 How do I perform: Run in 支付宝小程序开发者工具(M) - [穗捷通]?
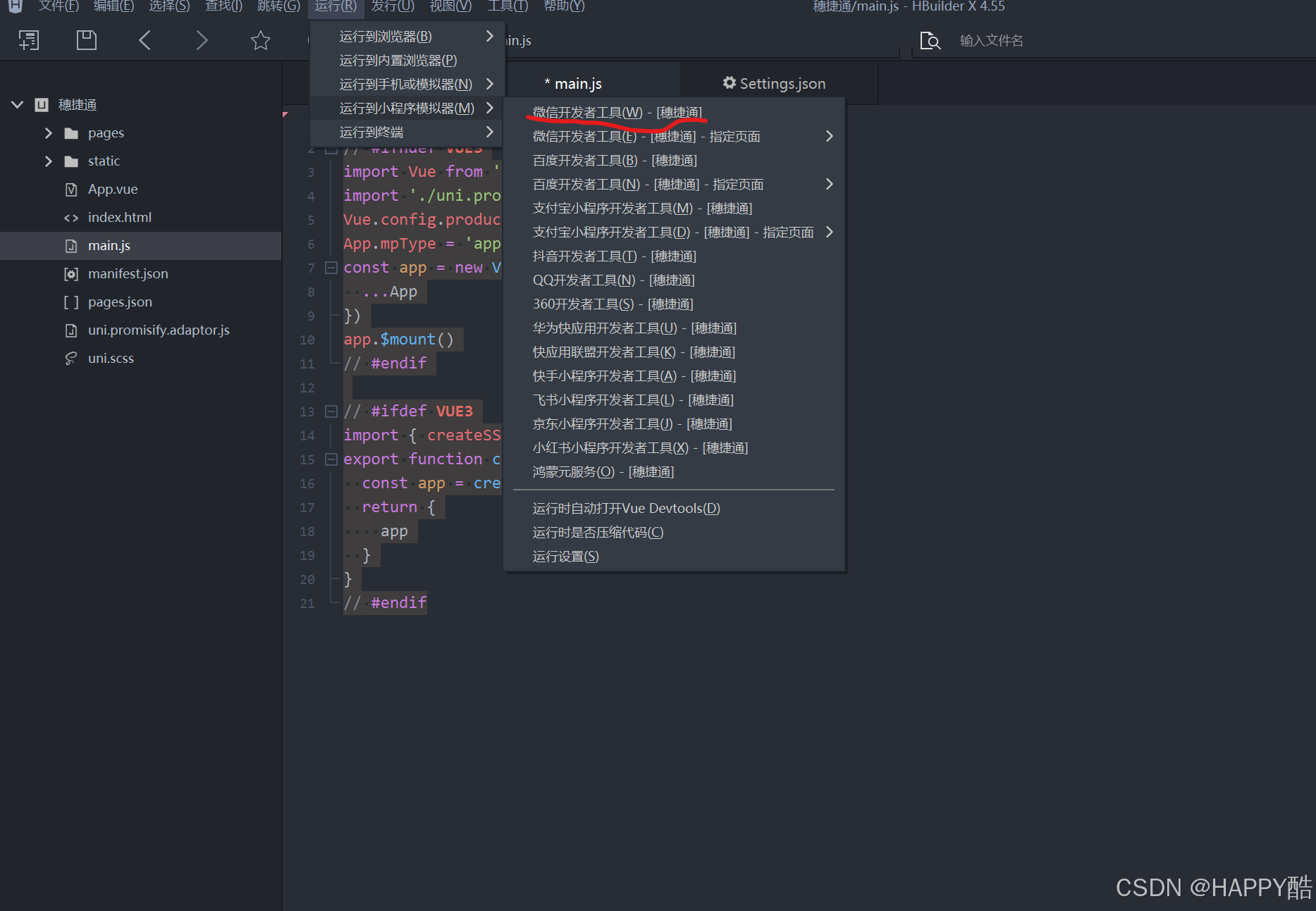coord(642,209)
